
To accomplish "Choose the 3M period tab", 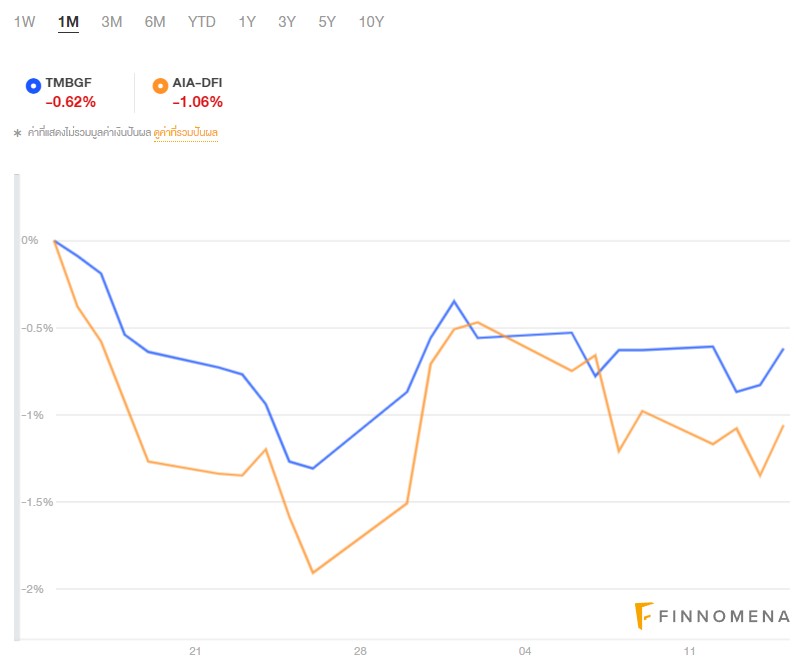I will point(111,22).
